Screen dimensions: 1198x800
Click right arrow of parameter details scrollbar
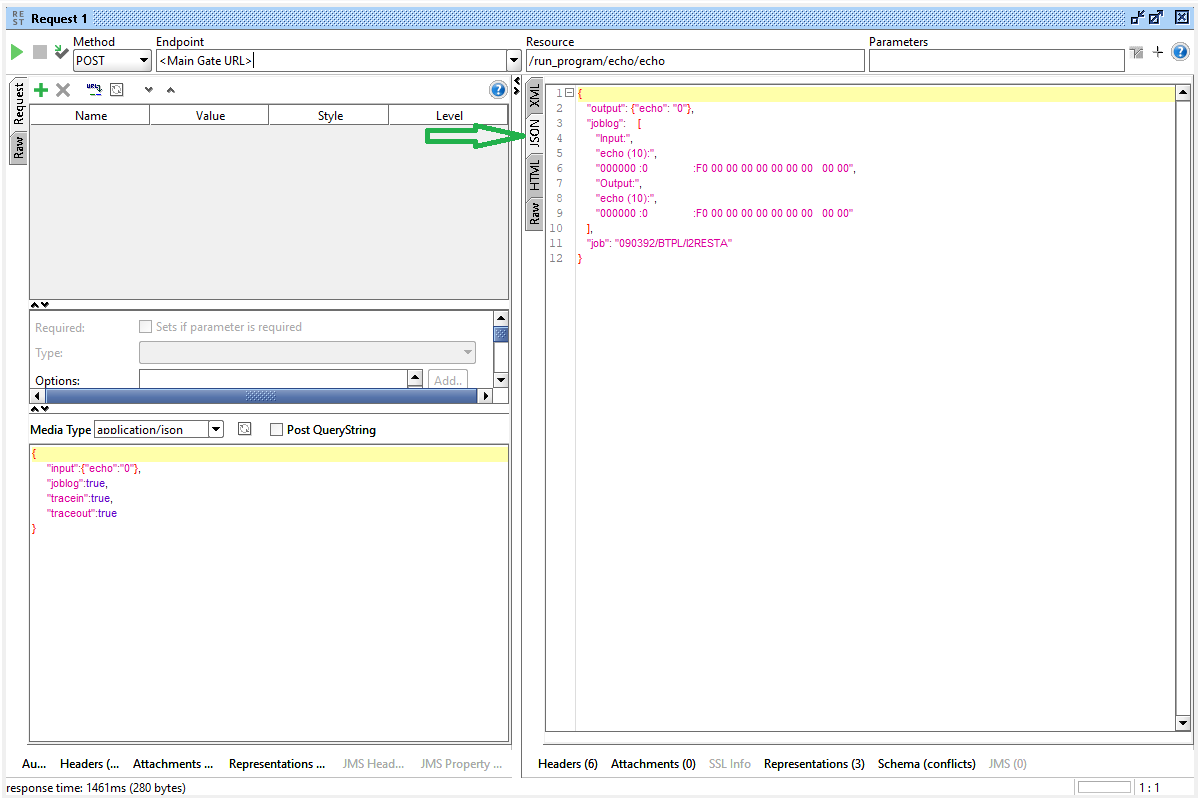coord(484,396)
